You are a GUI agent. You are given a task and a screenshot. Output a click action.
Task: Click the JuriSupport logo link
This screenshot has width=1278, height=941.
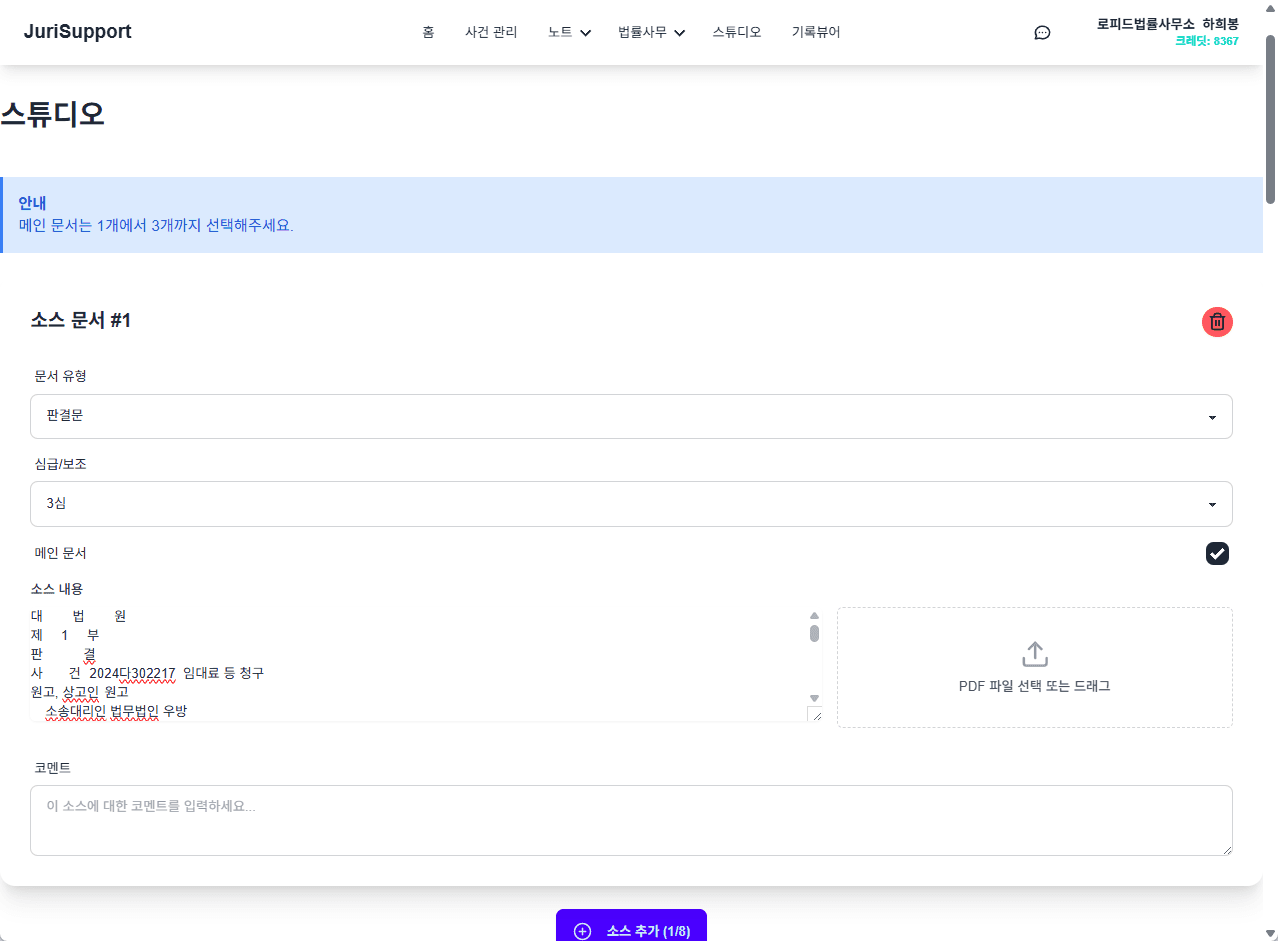tap(78, 32)
